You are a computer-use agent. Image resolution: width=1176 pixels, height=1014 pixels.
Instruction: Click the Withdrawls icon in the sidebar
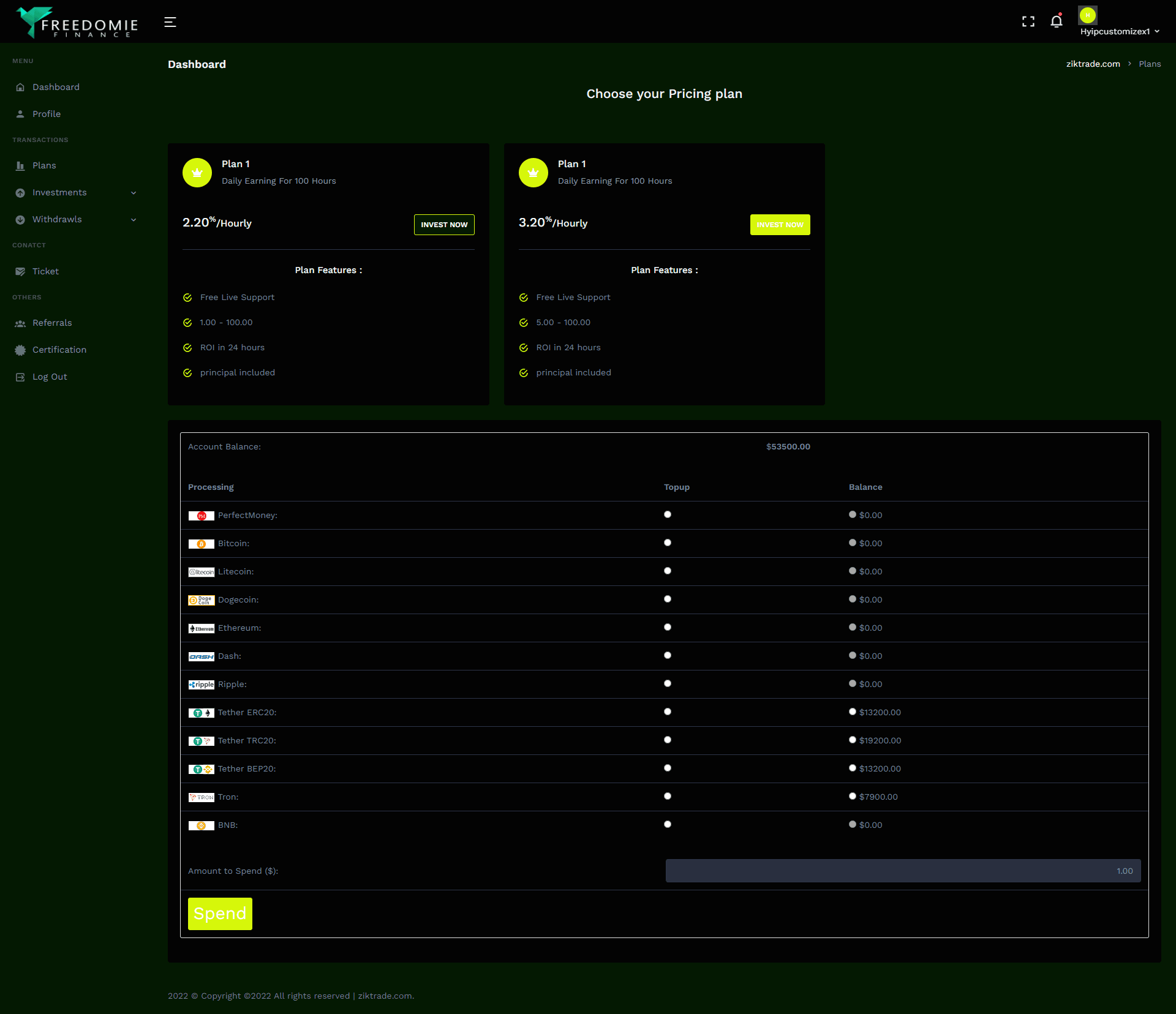[20, 219]
